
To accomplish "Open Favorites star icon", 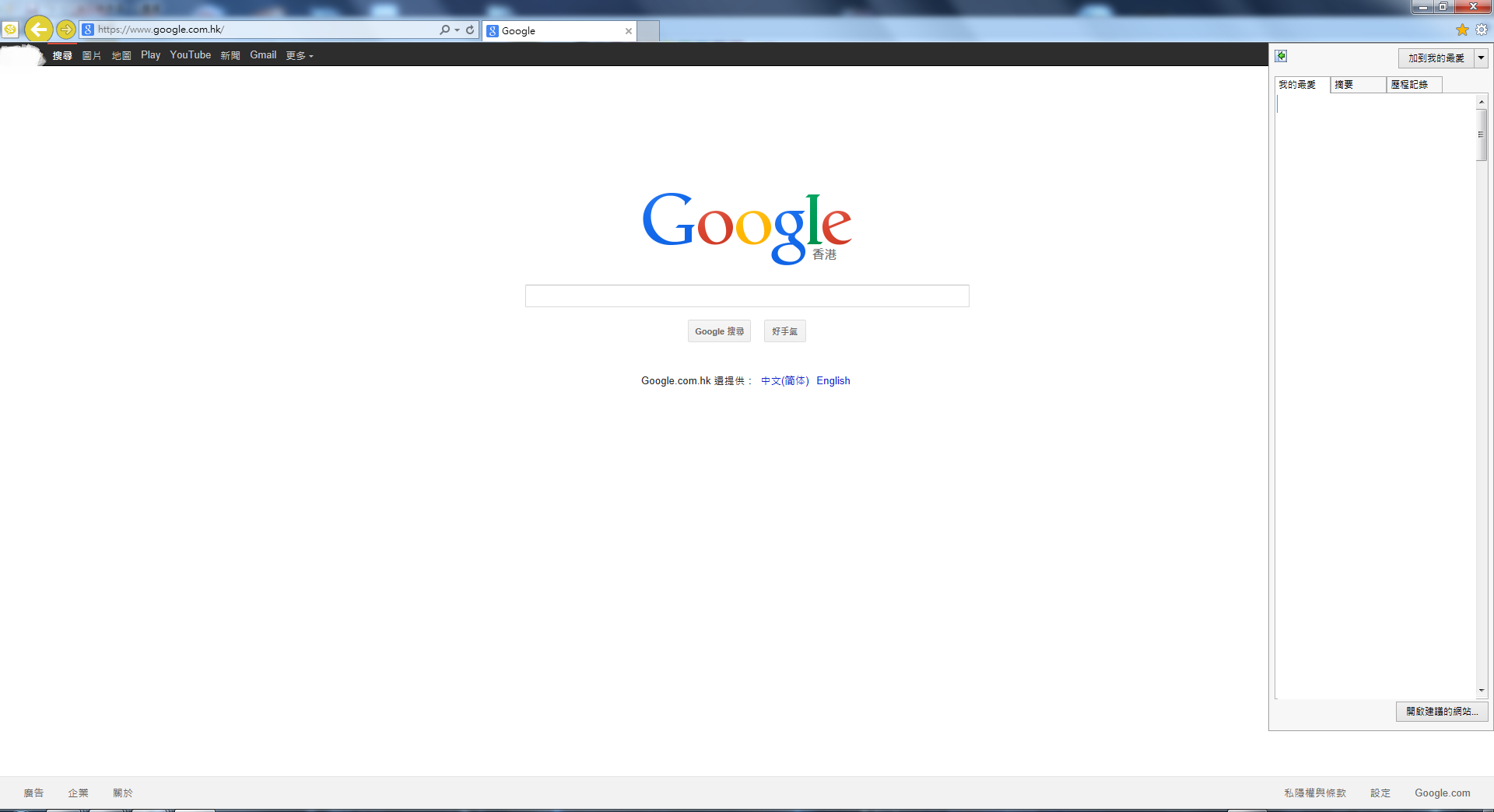I will point(1462,30).
